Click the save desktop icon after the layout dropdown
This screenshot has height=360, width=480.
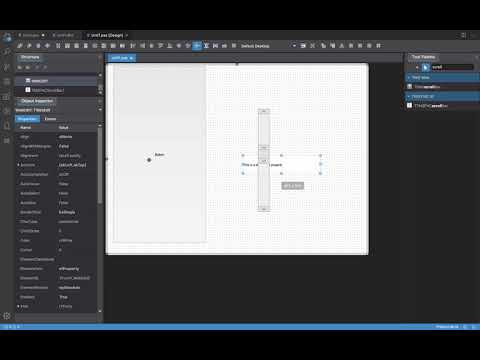(303, 46)
